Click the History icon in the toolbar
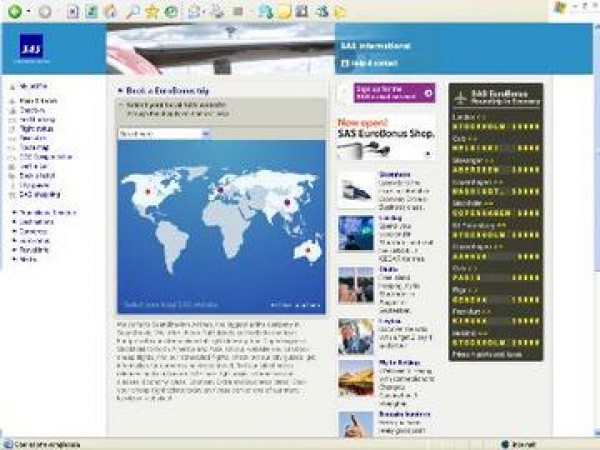The width and height of the screenshot is (600, 450). [x=172, y=11]
